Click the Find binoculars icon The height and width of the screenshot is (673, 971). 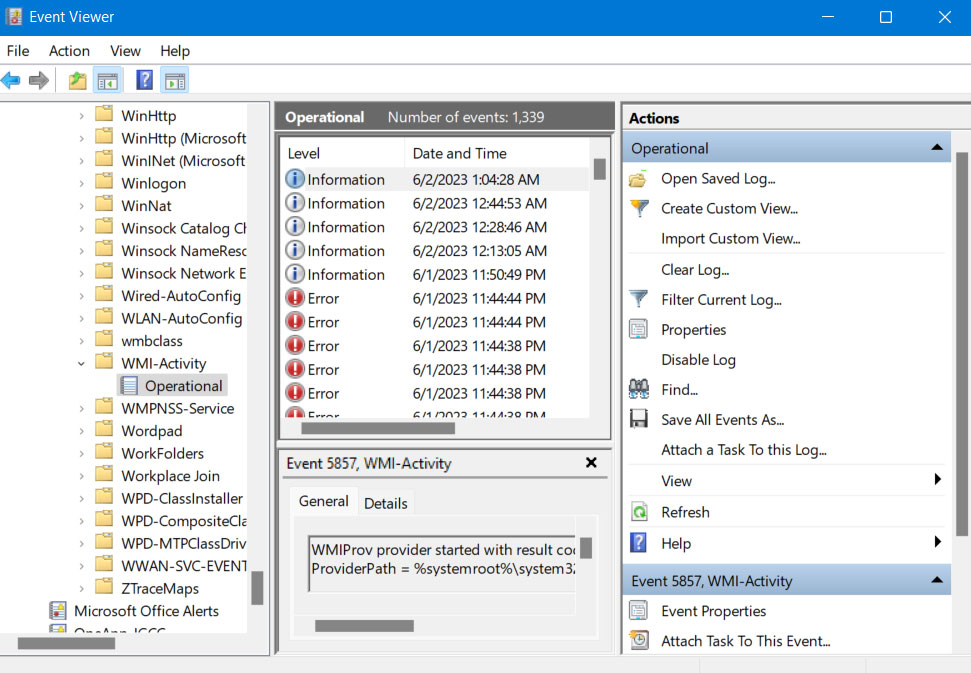[x=638, y=389]
